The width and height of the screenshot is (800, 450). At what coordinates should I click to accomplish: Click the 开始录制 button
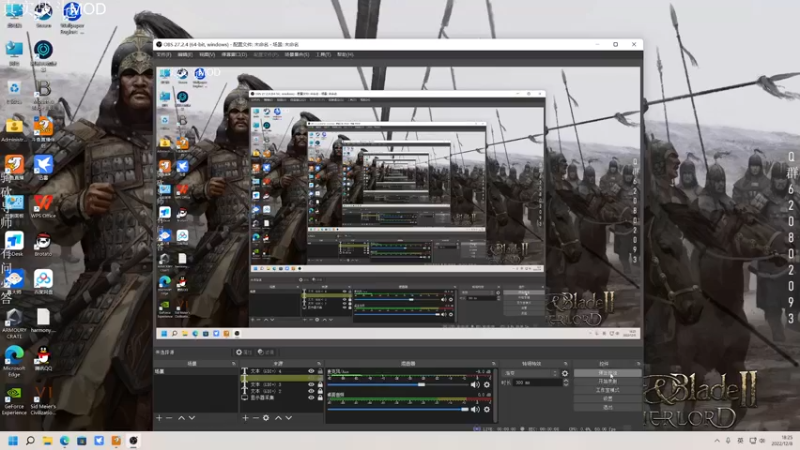pyautogui.click(x=607, y=382)
